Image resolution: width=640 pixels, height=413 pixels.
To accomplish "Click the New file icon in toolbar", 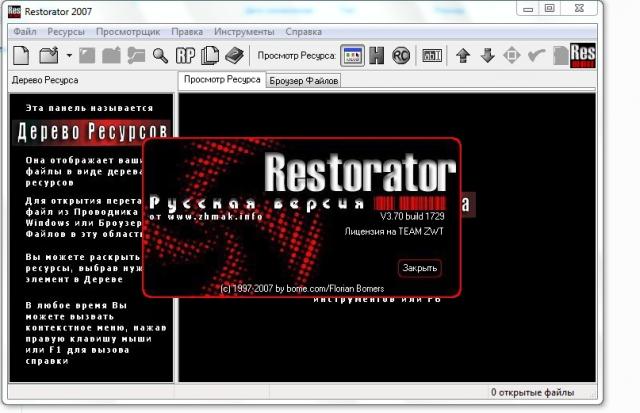I will pyautogui.click(x=21, y=55).
